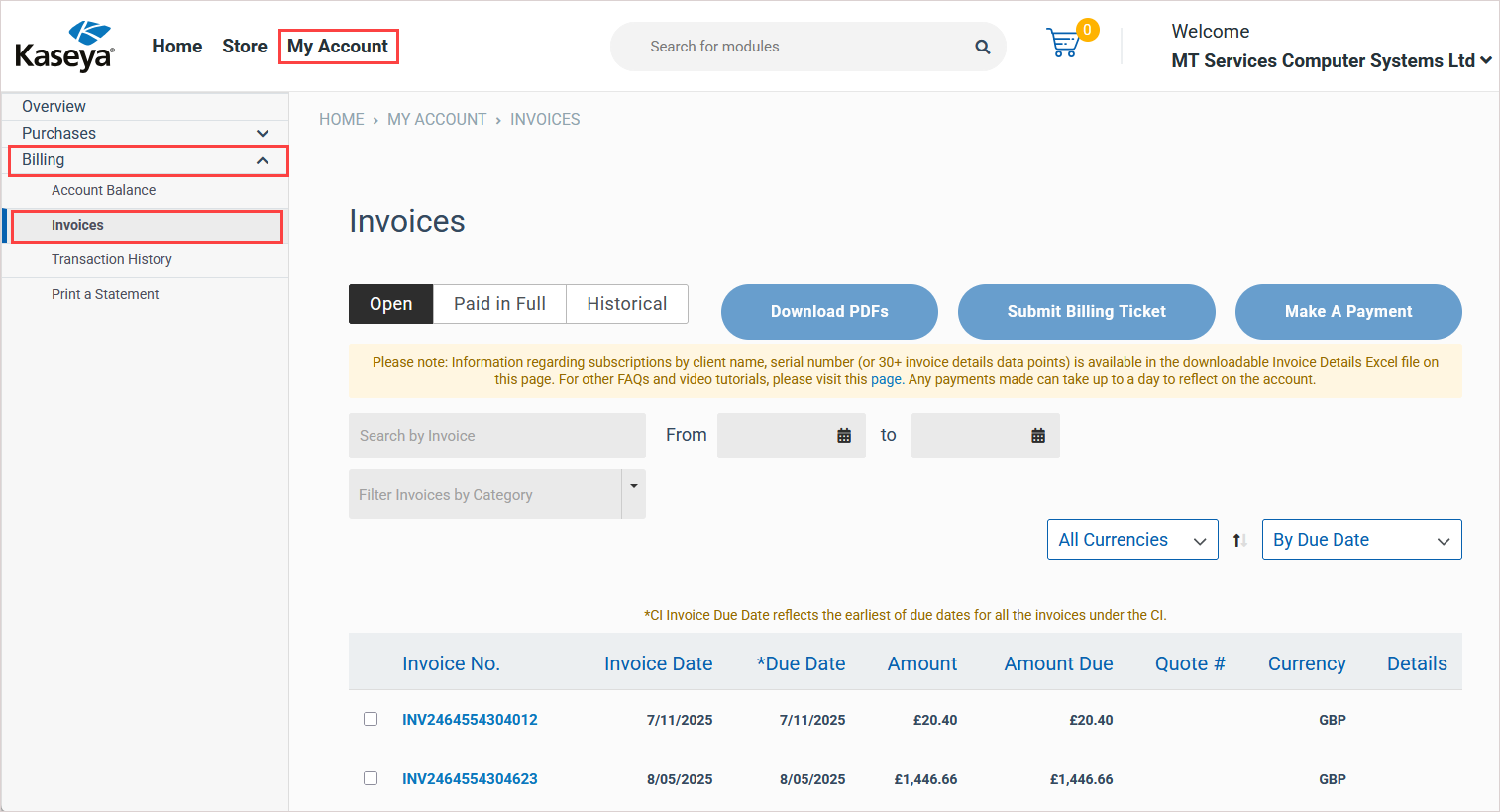Image resolution: width=1500 pixels, height=812 pixels.
Task: Select checkbox for invoice INV2464554304623
Action: 371,778
